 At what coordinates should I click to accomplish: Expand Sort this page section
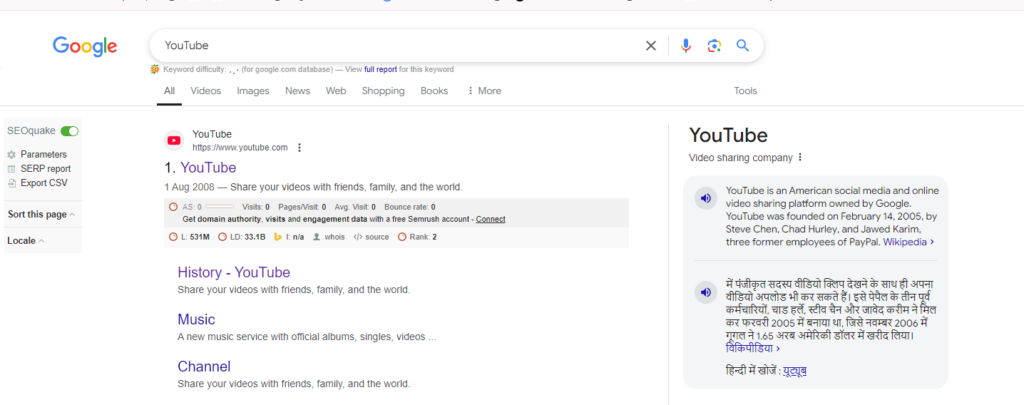click(x=41, y=214)
